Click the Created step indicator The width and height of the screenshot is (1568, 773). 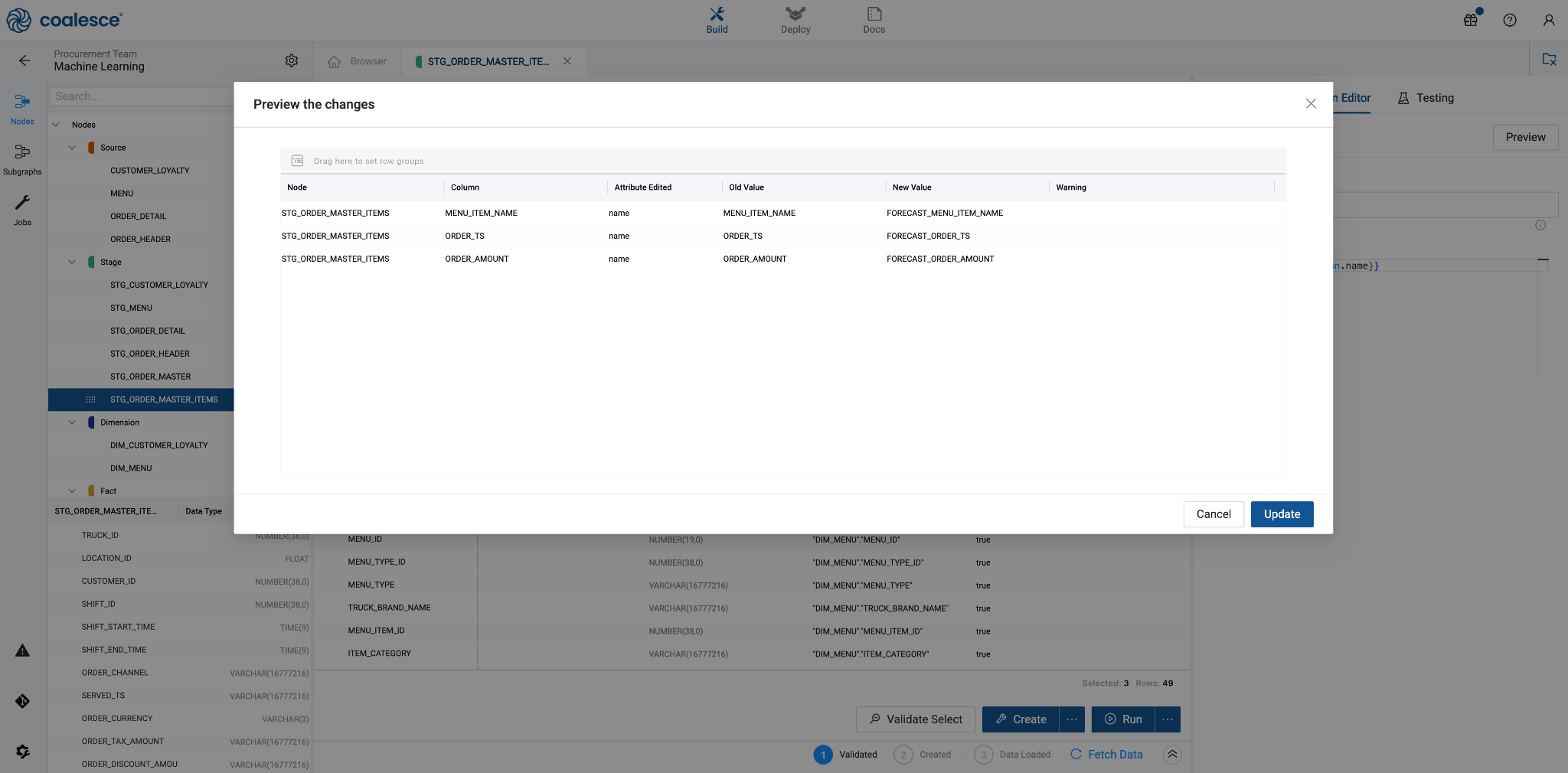pos(922,755)
